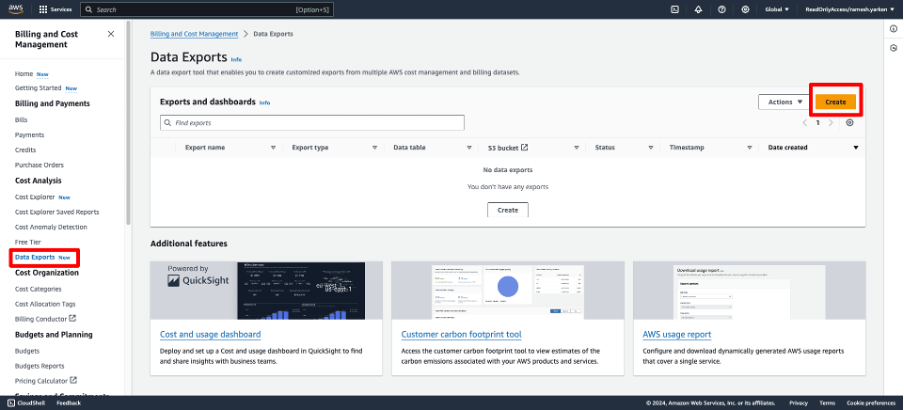Open Credits in sidebar
The image size is (904, 410).
click(x=25, y=150)
